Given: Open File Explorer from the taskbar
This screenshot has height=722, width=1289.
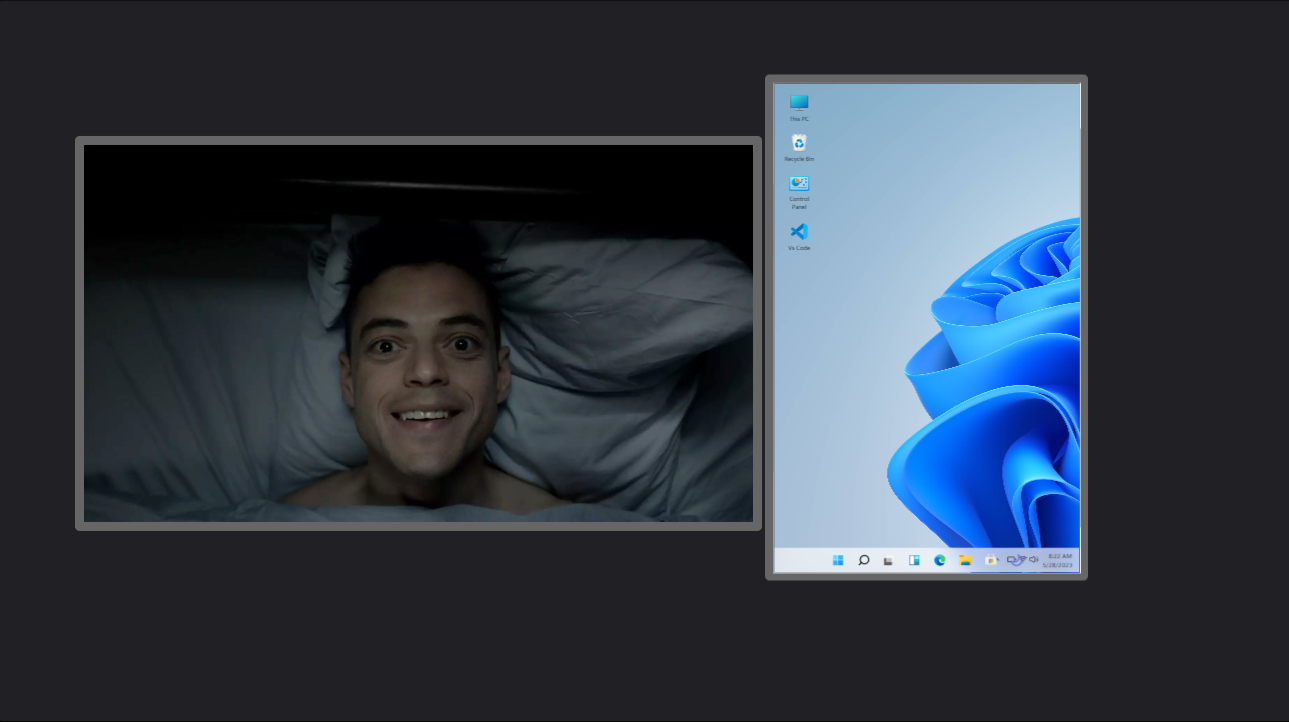Looking at the screenshot, I should coord(965,560).
